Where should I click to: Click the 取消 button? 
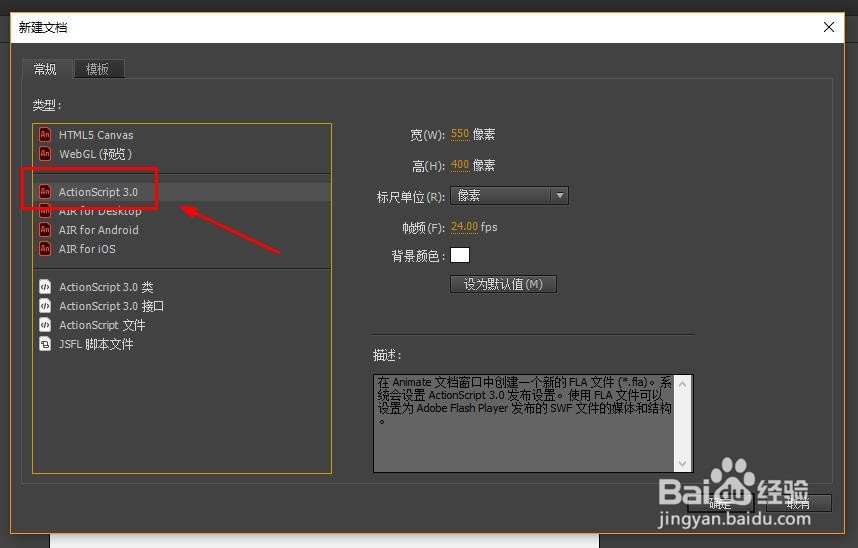(x=798, y=503)
